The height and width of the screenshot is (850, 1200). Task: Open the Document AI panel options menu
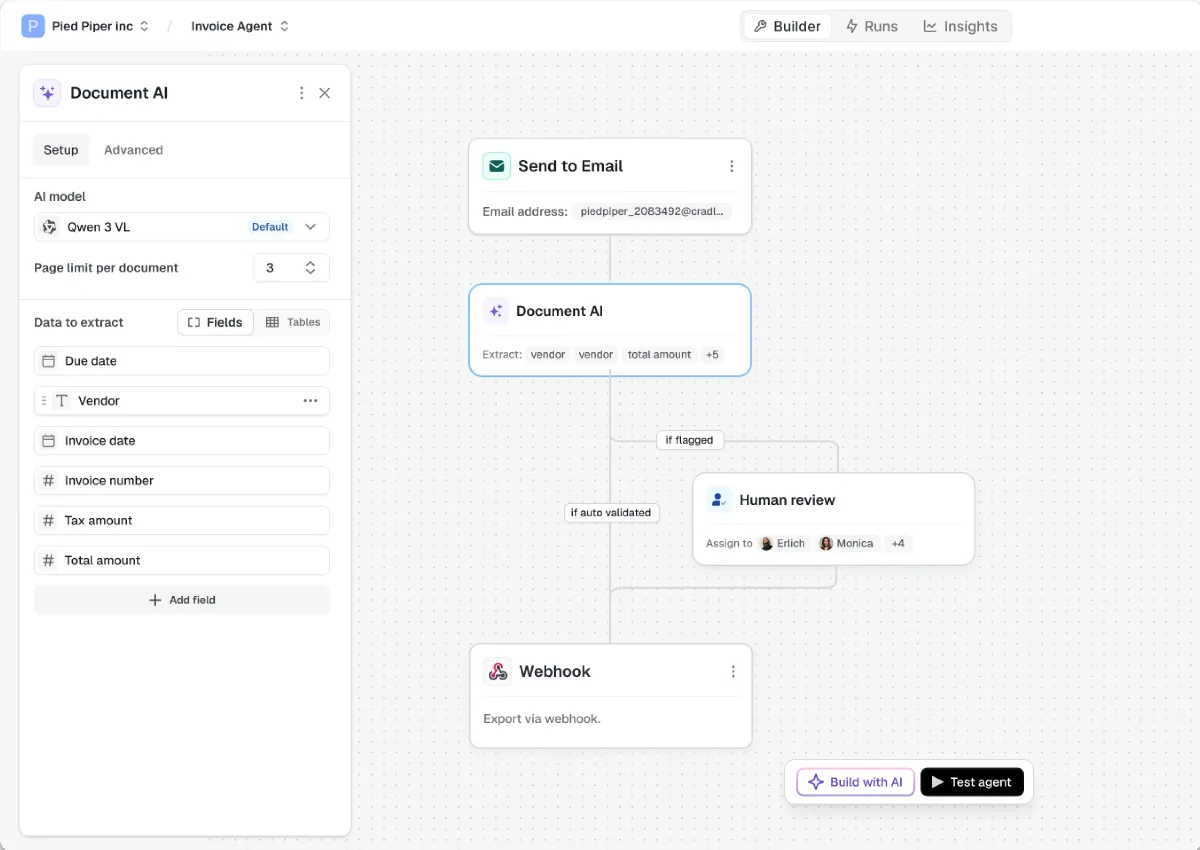click(x=302, y=93)
